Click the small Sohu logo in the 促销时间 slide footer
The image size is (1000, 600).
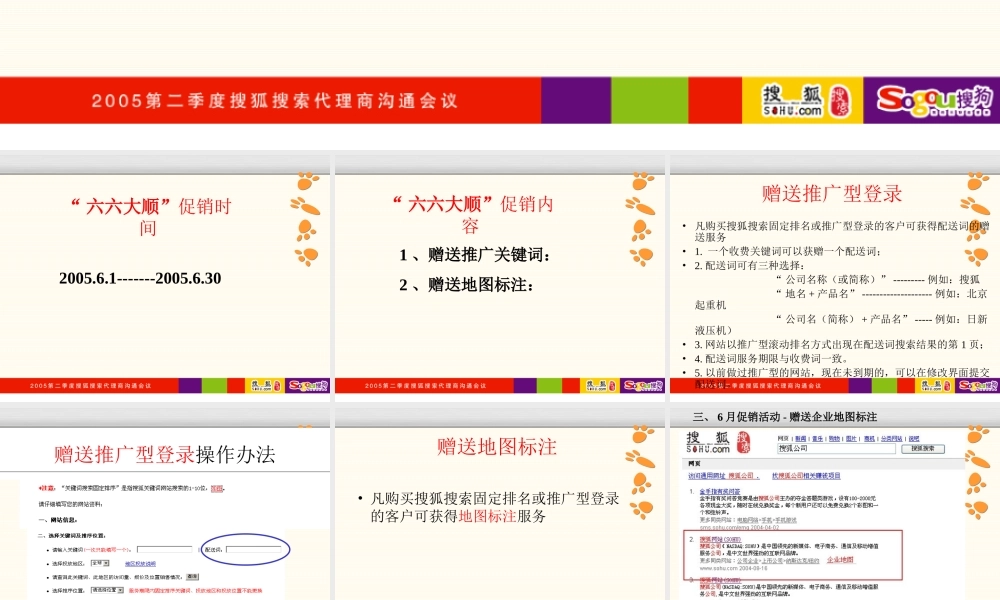264,386
